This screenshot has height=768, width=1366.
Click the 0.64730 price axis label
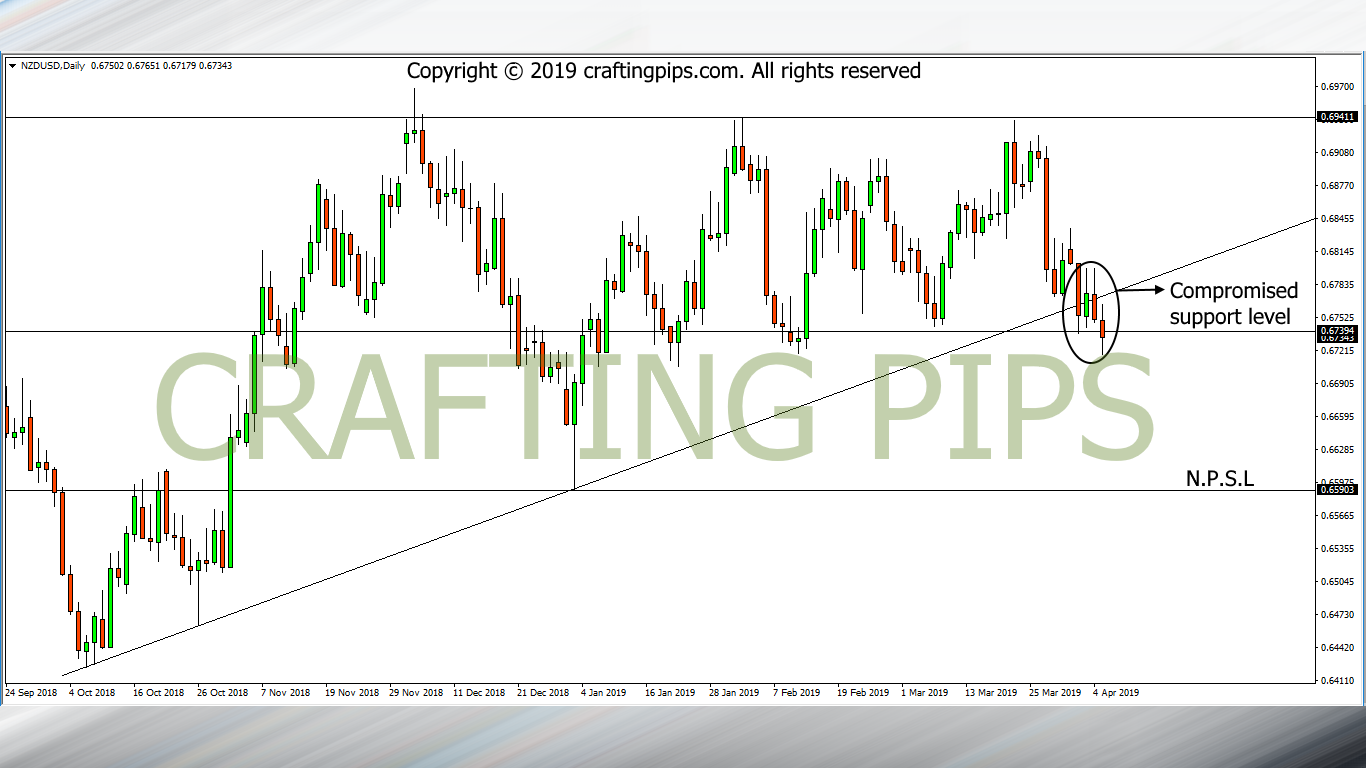pyautogui.click(x=1337, y=615)
